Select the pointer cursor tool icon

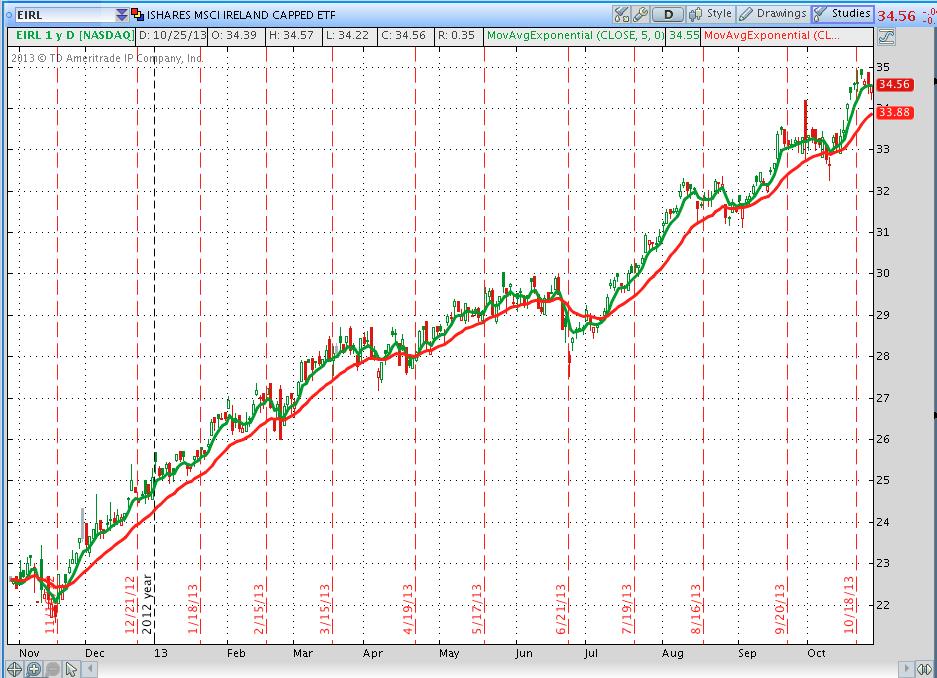pos(71,669)
